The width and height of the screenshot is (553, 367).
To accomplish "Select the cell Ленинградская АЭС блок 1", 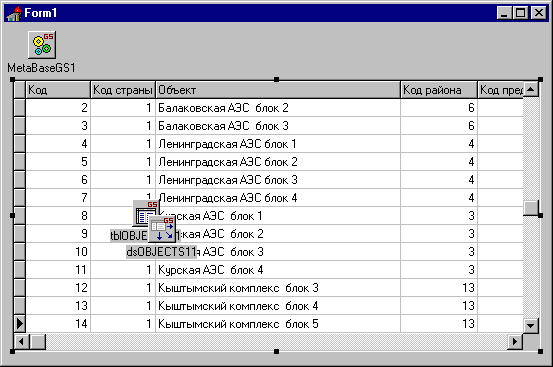I will (278, 144).
